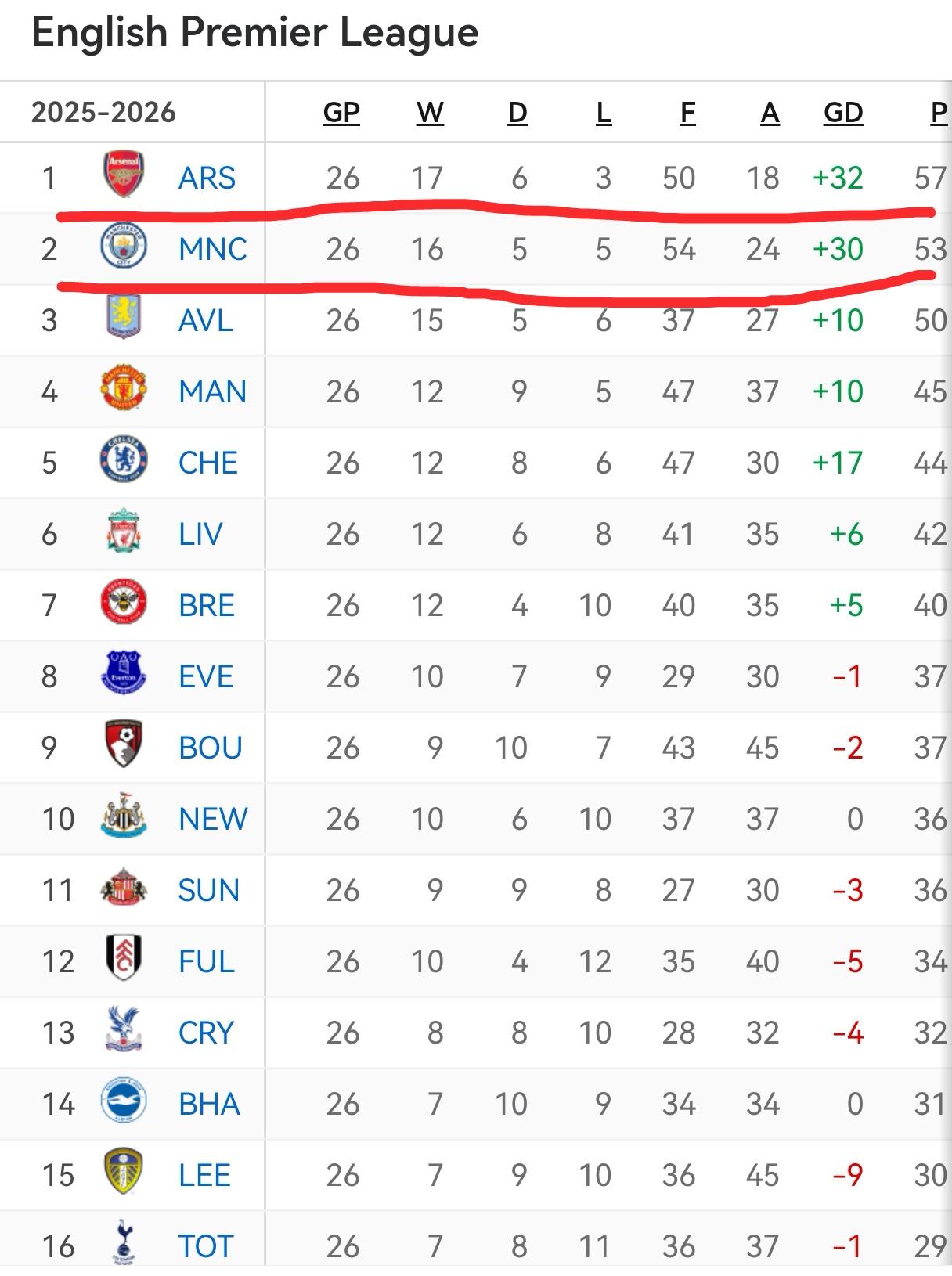
Task: Open the LEE team link
Action: [x=204, y=1175]
